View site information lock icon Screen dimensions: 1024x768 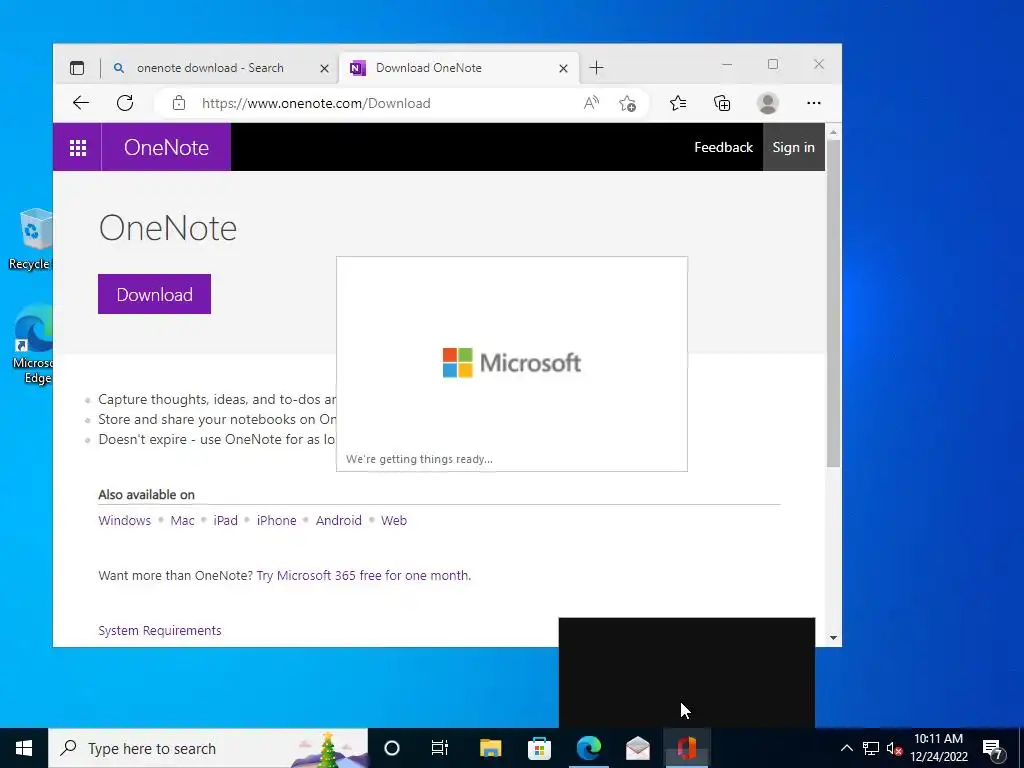click(x=179, y=103)
